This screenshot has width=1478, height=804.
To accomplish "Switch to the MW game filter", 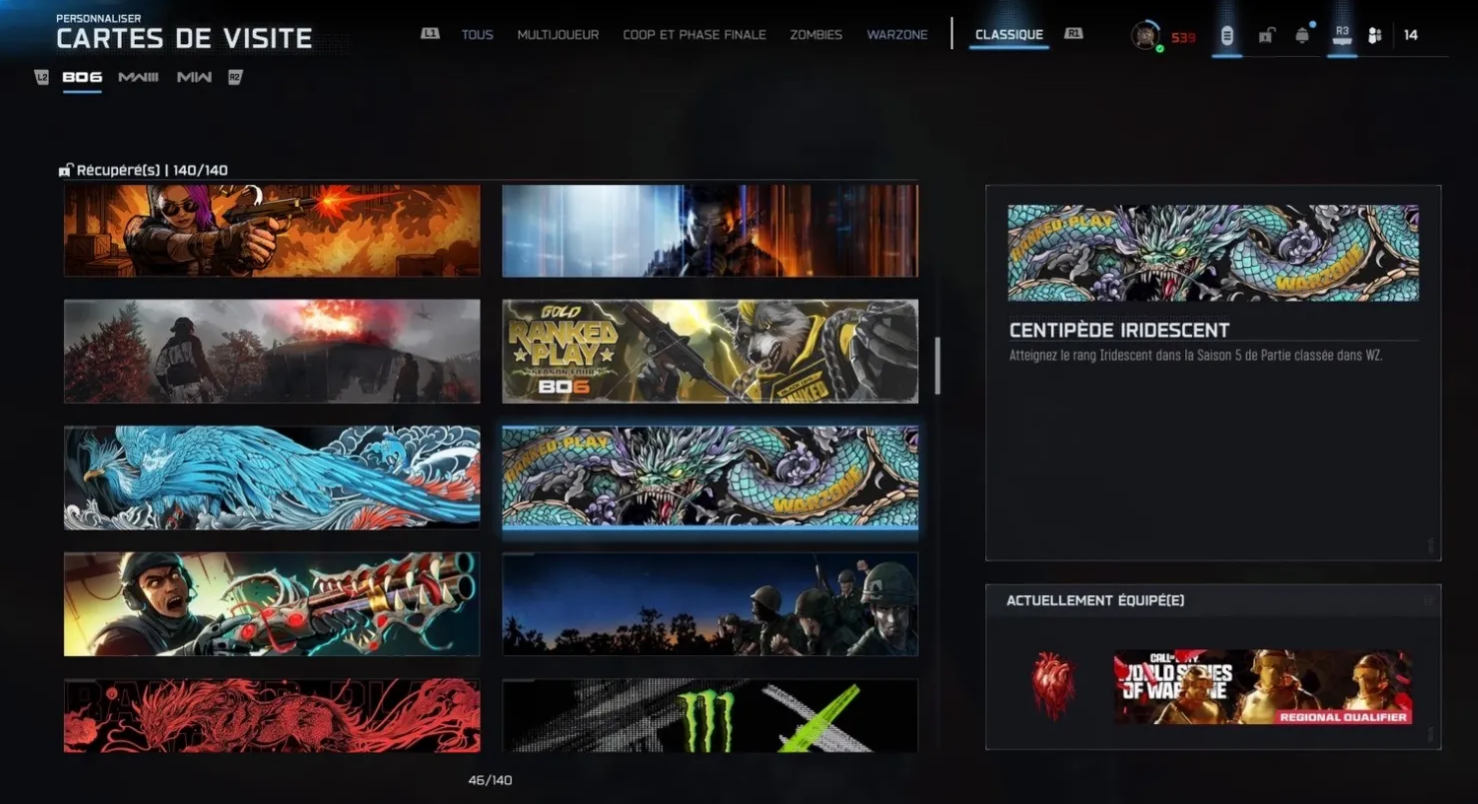I will point(194,77).
